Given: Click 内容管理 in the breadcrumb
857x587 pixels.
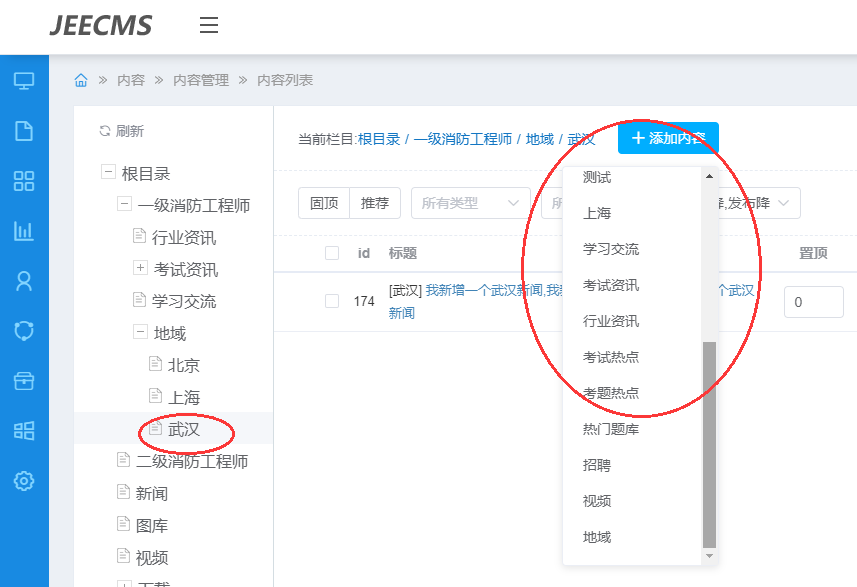Looking at the screenshot, I should [x=201, y=80].
